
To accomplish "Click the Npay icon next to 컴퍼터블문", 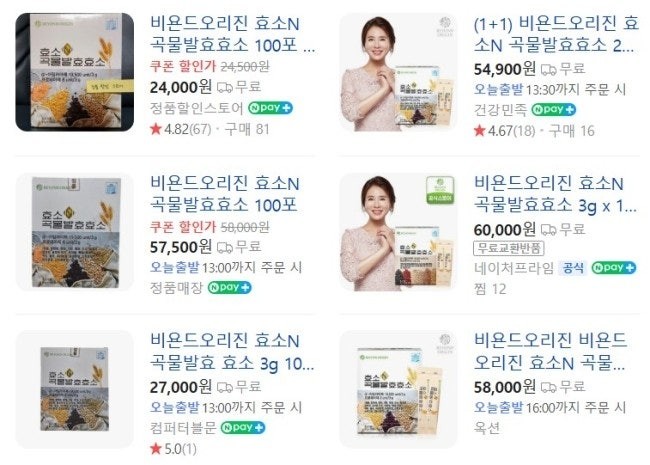I will pos(243,427).
